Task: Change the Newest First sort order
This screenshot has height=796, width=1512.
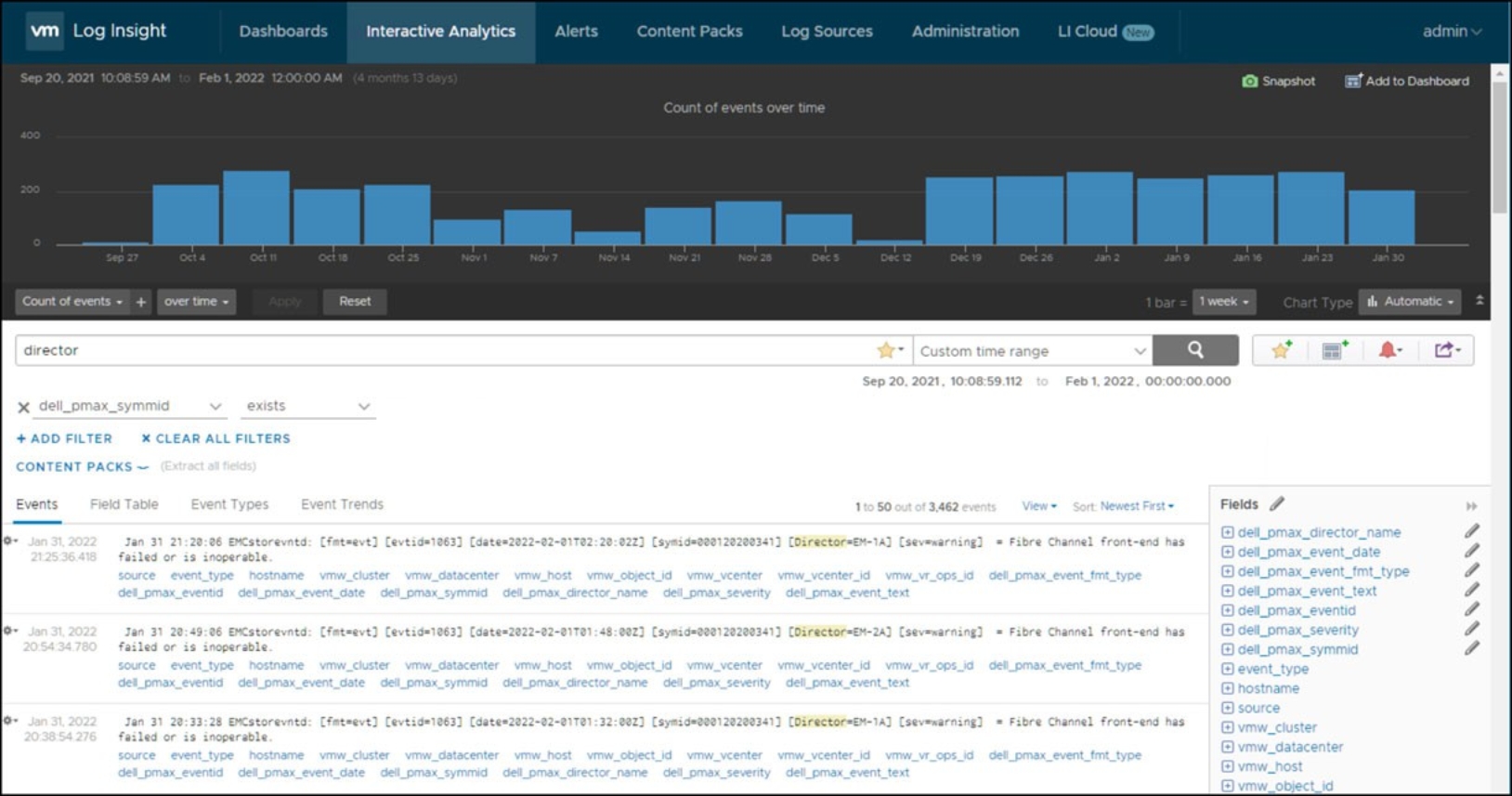Action: click(1137, 506)
